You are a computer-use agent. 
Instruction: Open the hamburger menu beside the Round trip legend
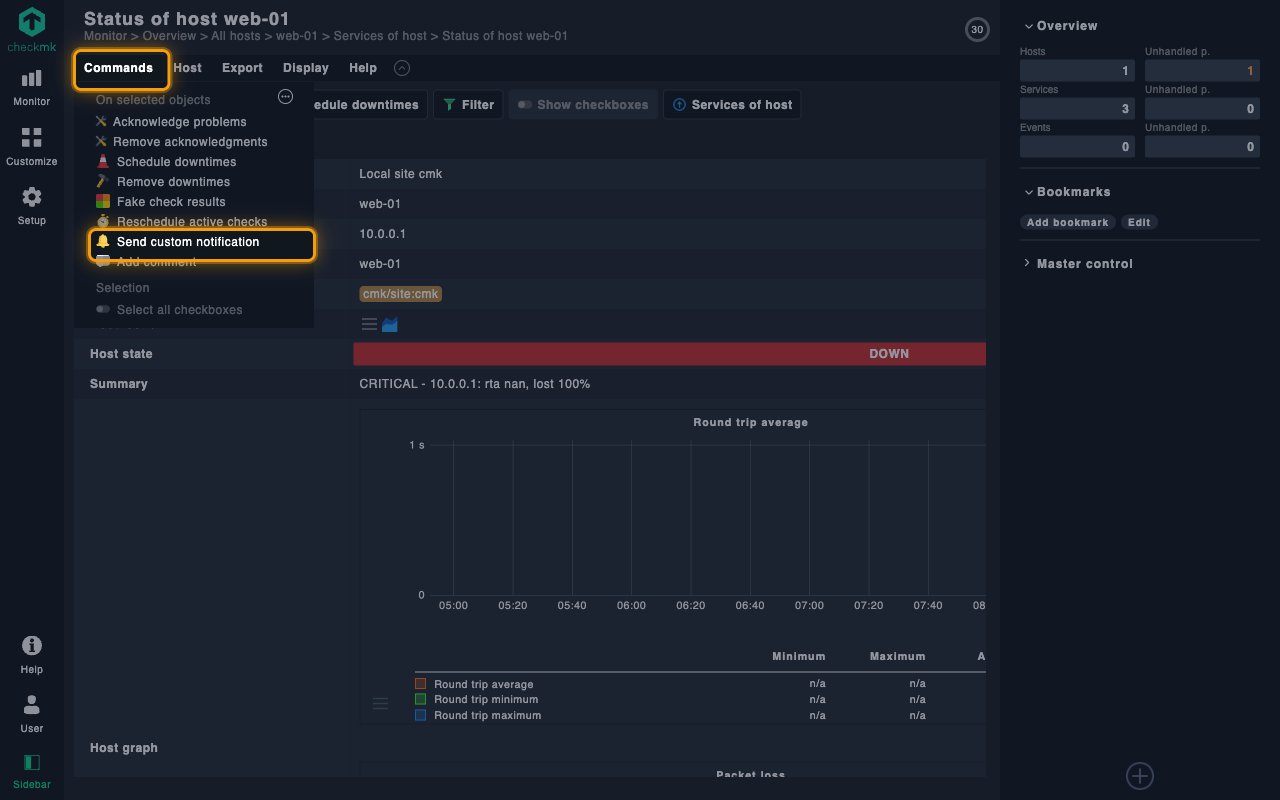[x=380, y=704]
